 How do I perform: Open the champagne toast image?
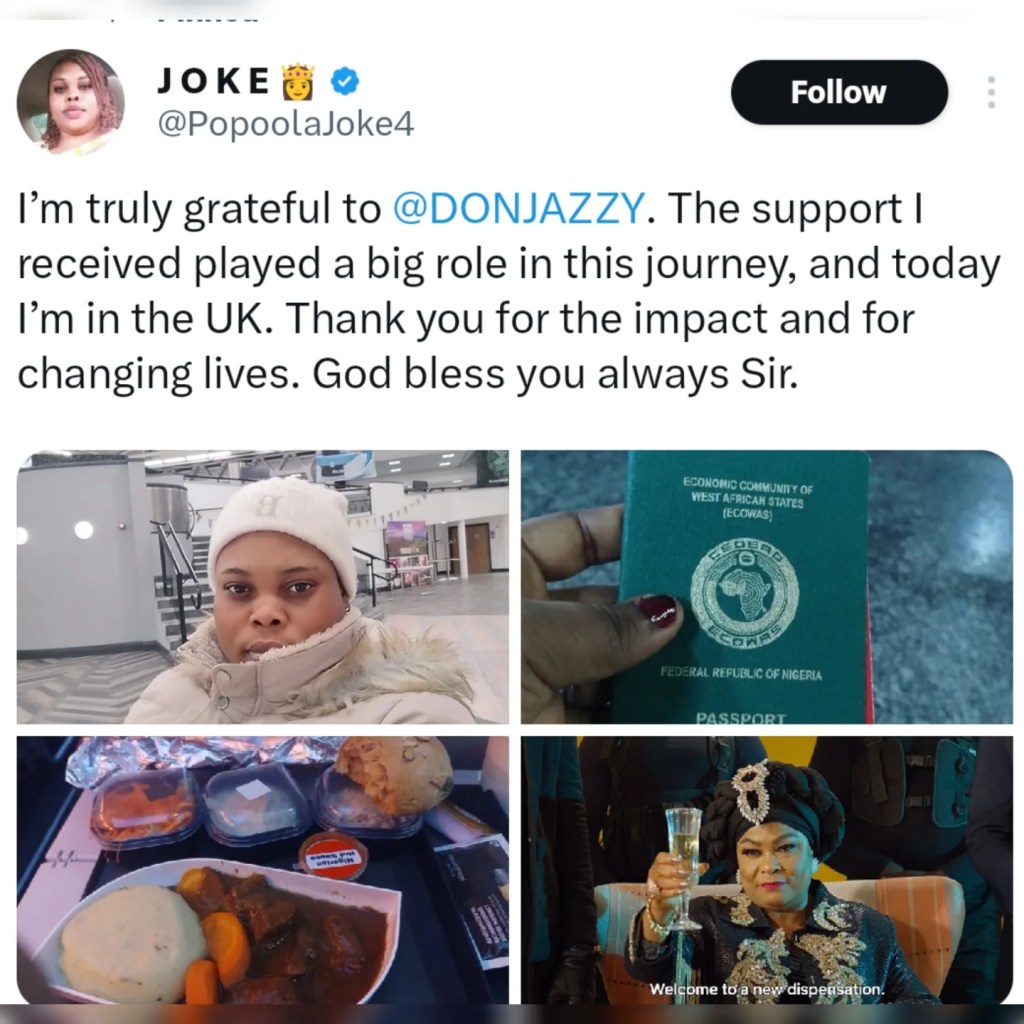click(x=766, y=870)
